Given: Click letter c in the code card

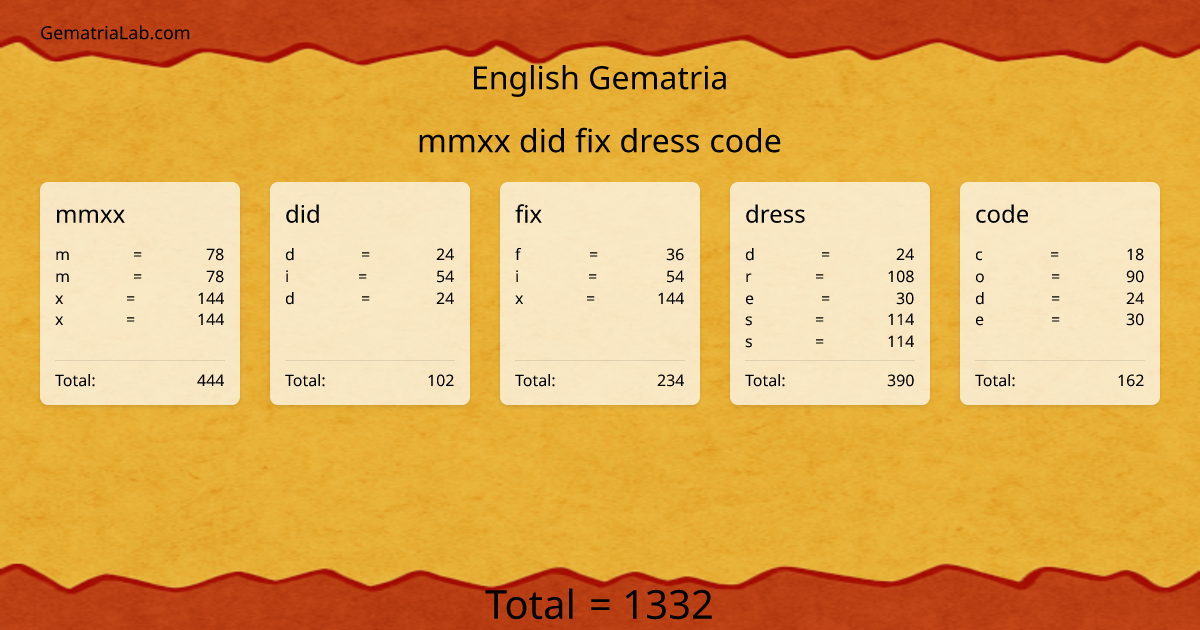Looking at the screenshot, I should coord(979,255).
